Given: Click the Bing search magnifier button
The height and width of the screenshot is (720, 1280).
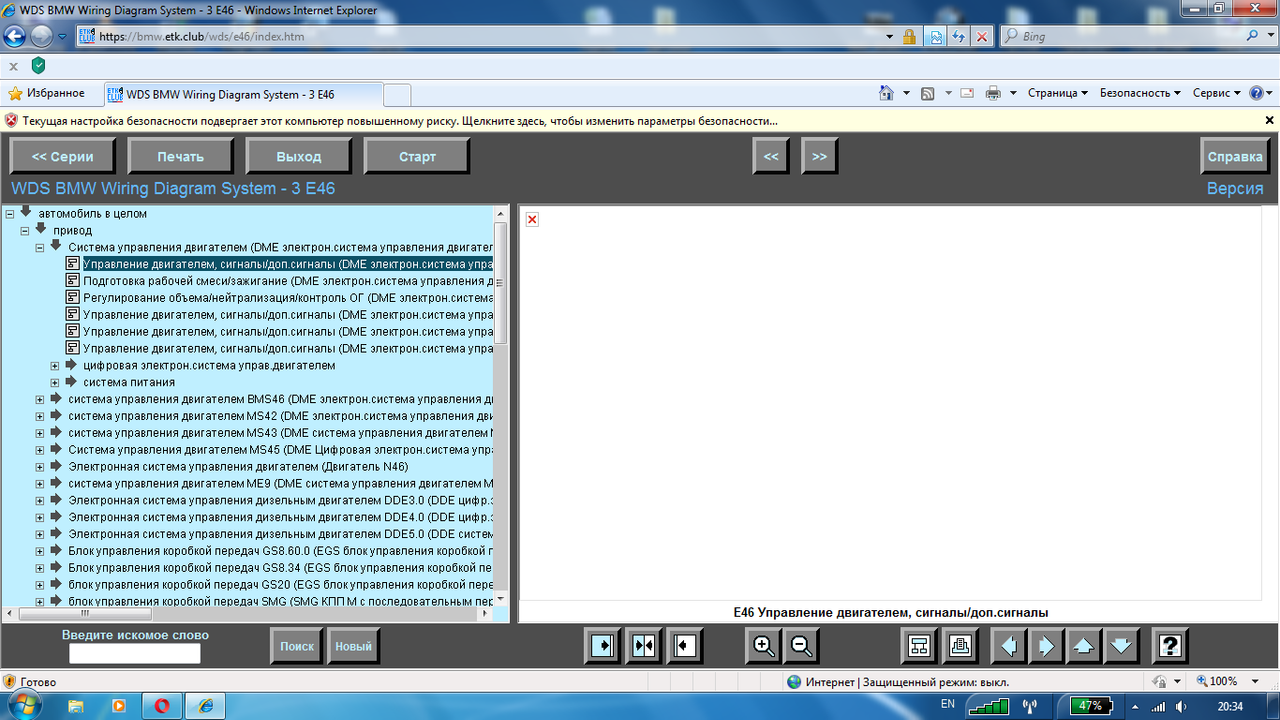Looking at the screenshot, I should (1254, 36).
